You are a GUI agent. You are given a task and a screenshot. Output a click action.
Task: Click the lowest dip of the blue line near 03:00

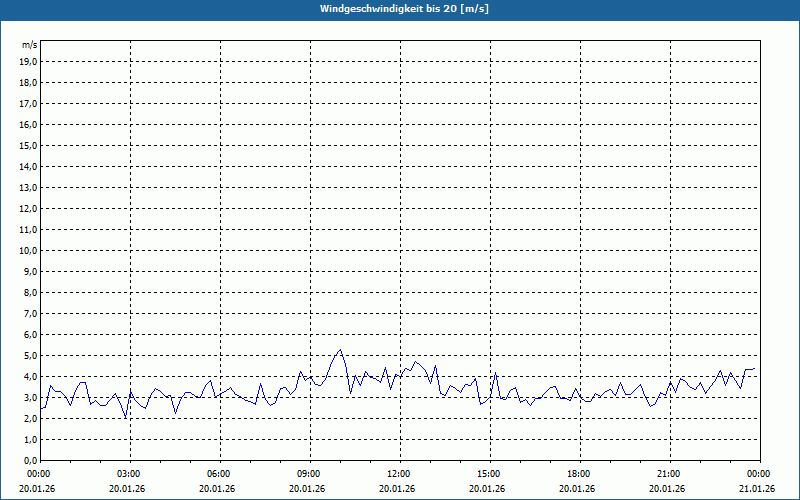click(125, 417)
